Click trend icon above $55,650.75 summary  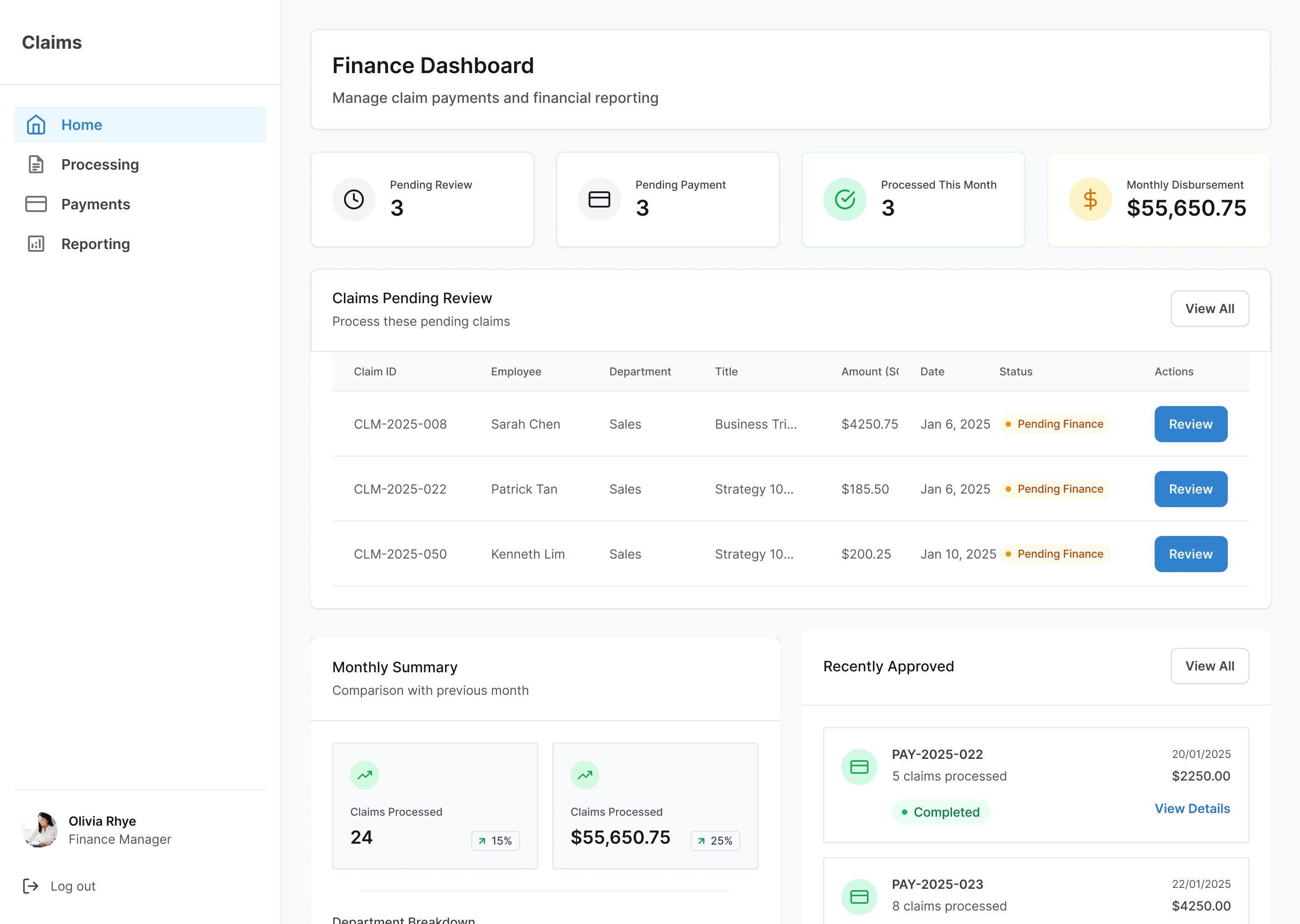point(585,775)
